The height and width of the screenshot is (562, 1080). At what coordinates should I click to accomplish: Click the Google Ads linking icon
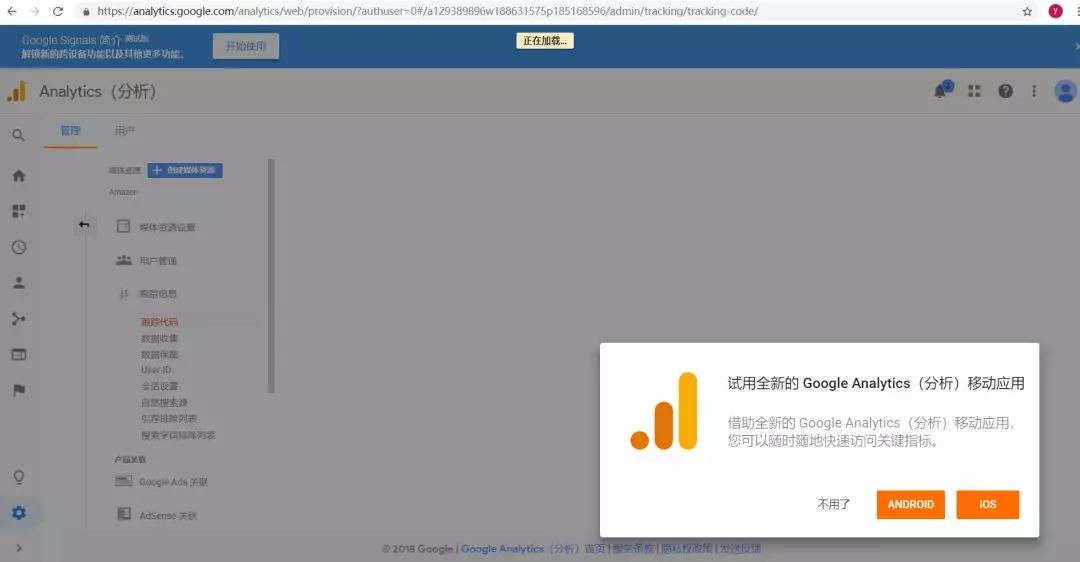(124, 481)
